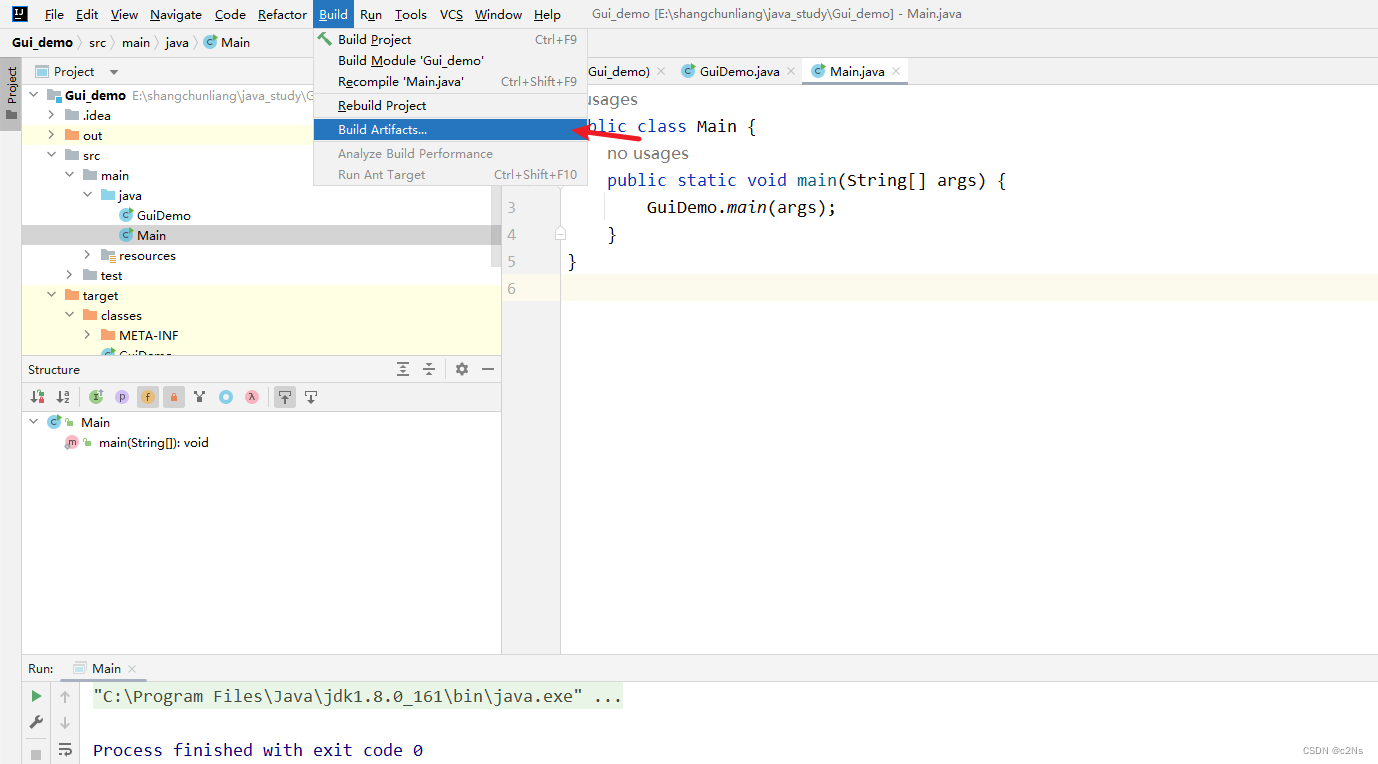
Task: Close the GuiDemo.java editor tab
Action: 790,71
